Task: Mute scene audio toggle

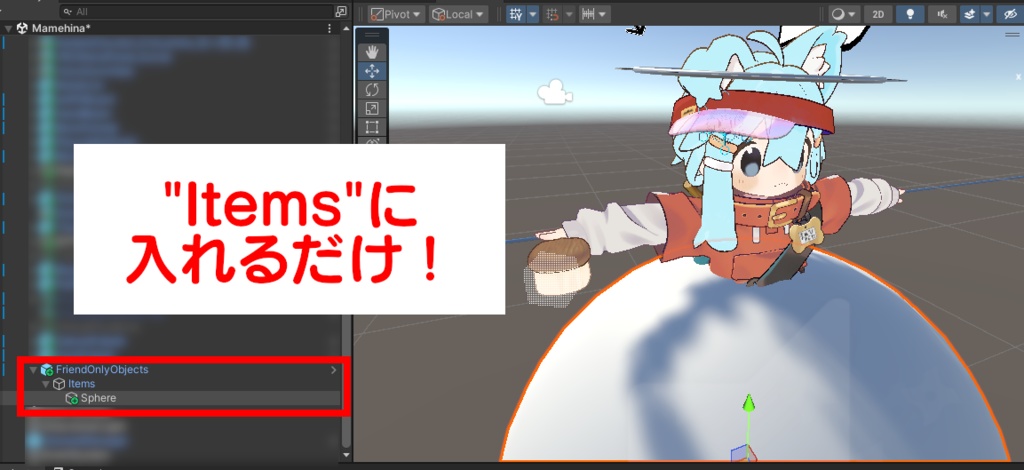Action: point(942,14)
